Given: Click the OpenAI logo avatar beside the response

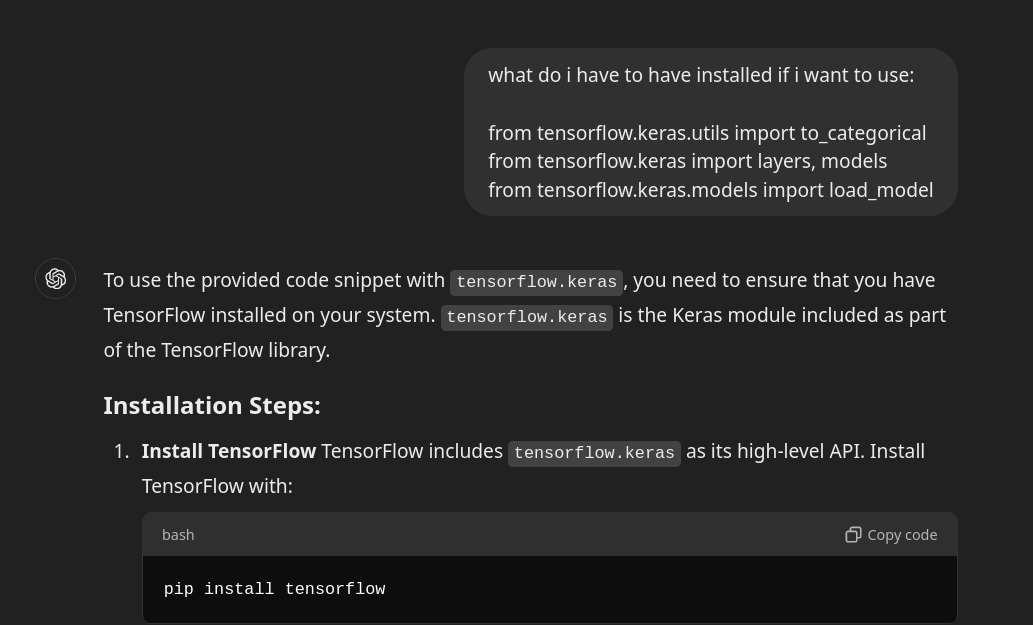Looking at the screenshot, I should (x=55, y=278).
